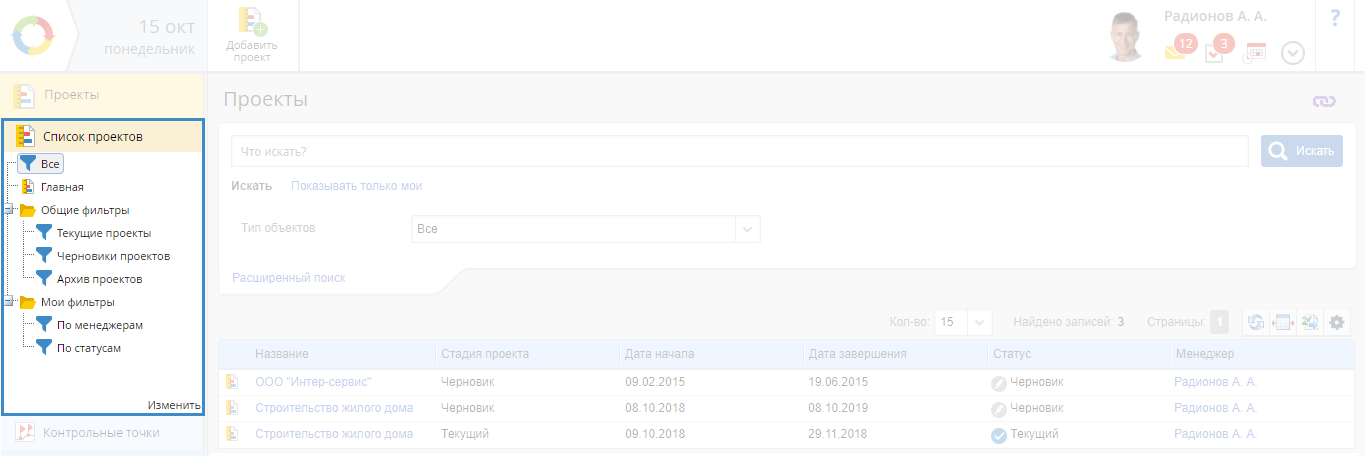Click the Искать search button
The image size is (1365, 456).
point(1301,151)
